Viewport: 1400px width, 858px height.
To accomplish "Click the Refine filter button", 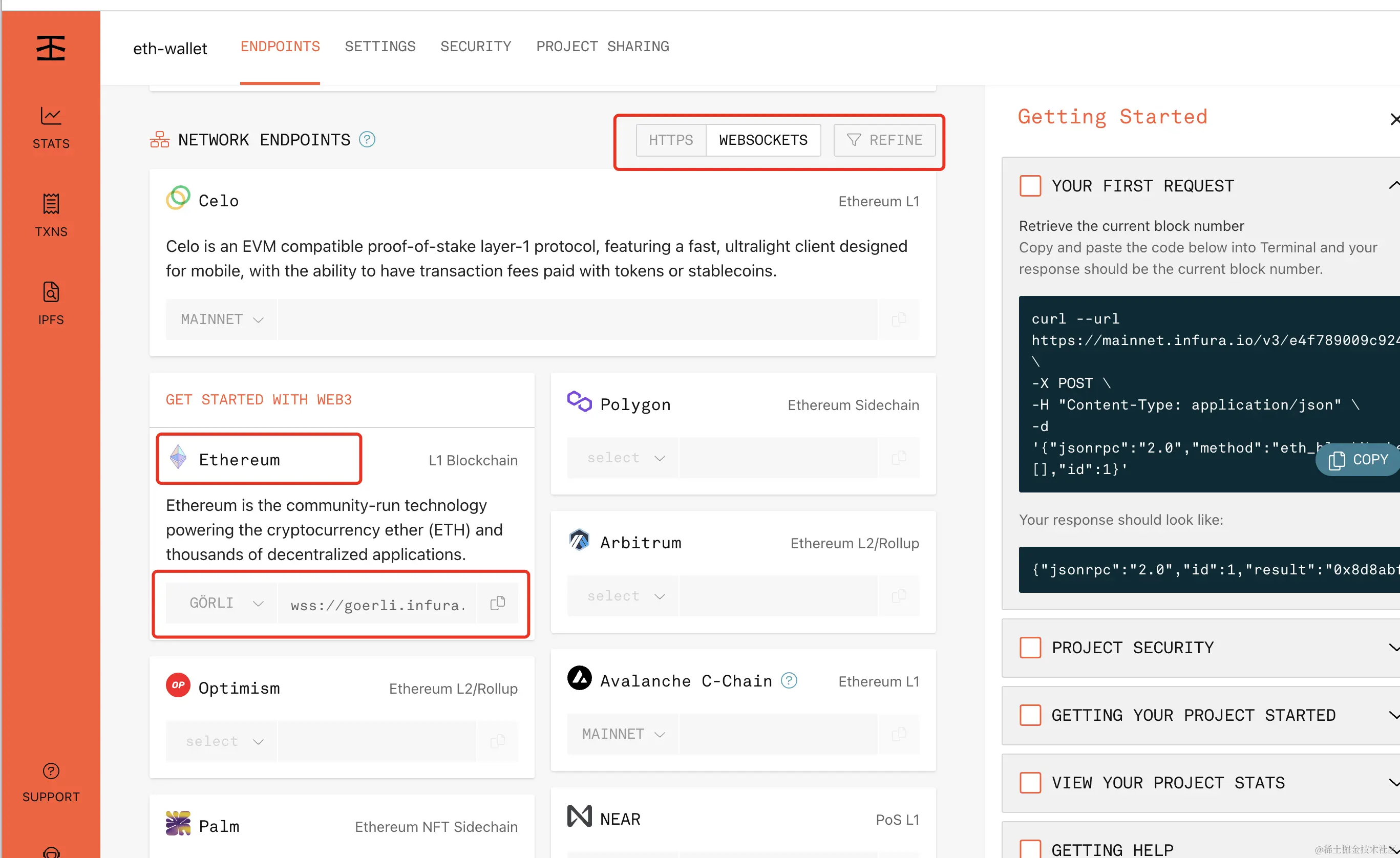I will [884, 140].
